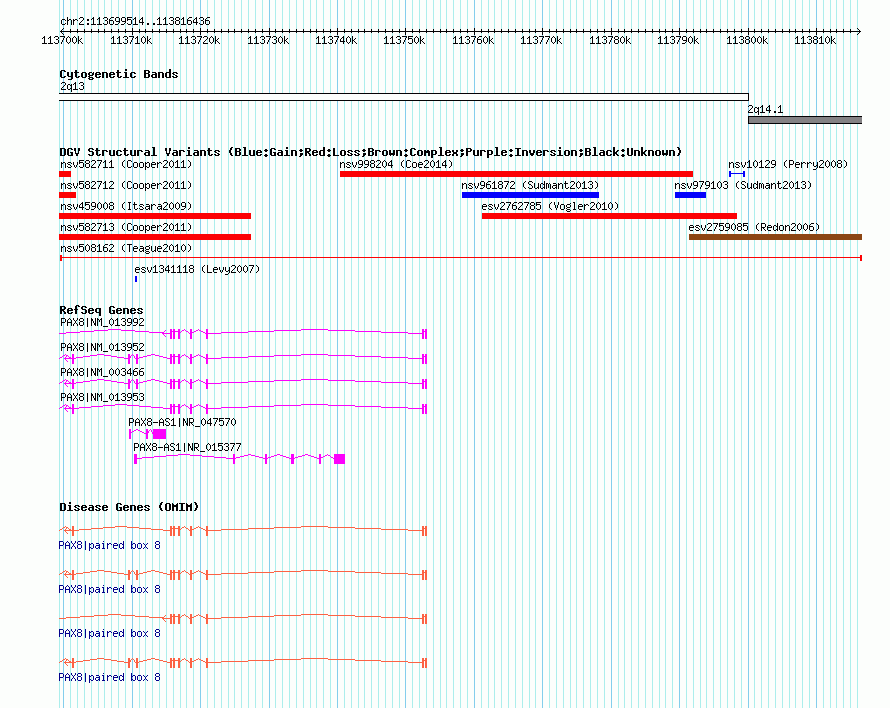Click the topmost orange OMIM PAX8 gene glyph

click(x=243, y=530)
